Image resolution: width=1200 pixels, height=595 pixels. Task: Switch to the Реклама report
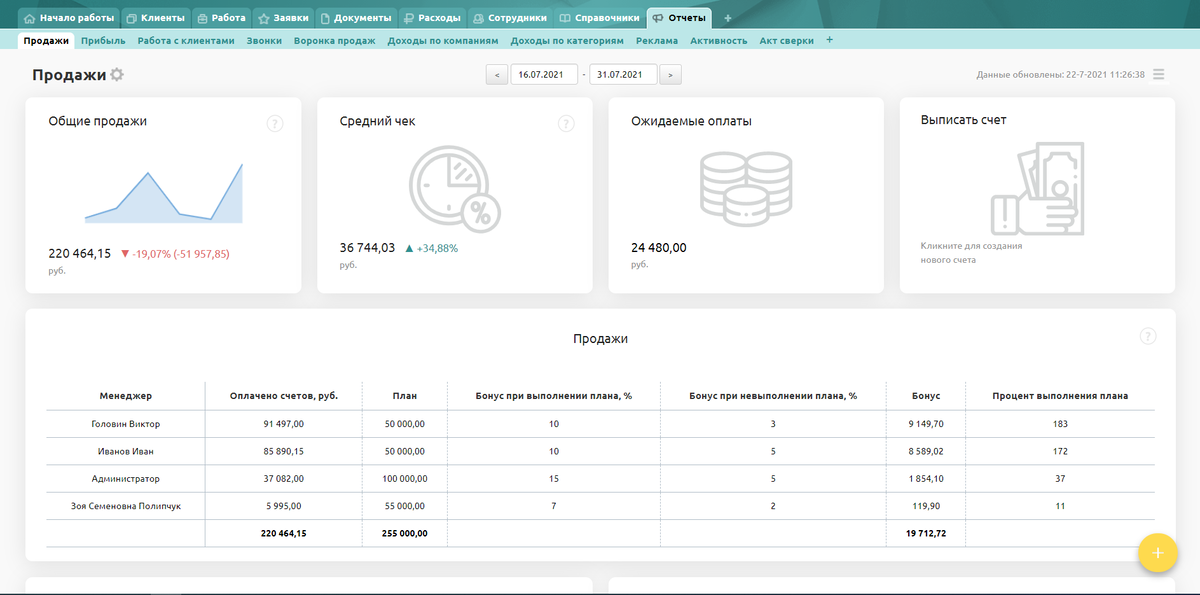pyautogui.click(x=657, y=41)
